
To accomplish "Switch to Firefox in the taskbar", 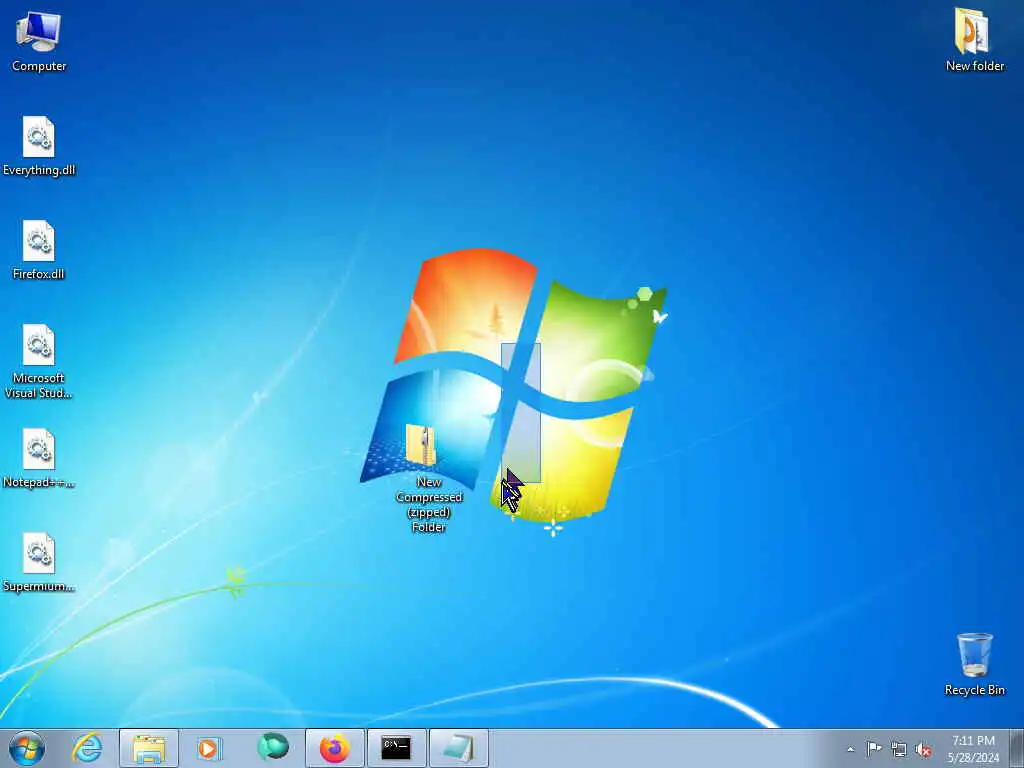I will pos(334,748).
